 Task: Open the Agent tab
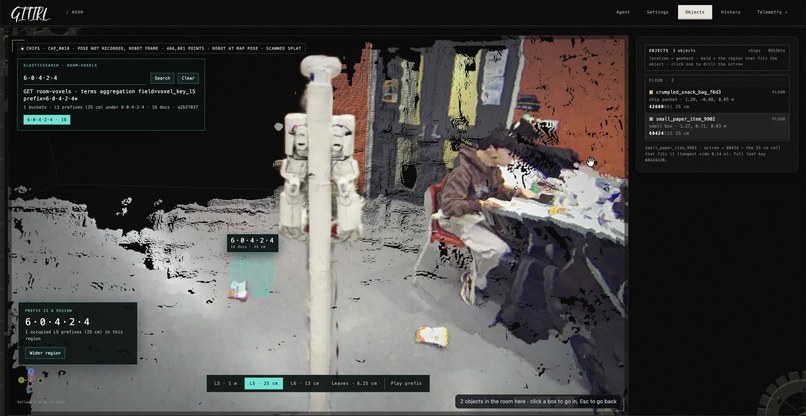coord(622,12)
